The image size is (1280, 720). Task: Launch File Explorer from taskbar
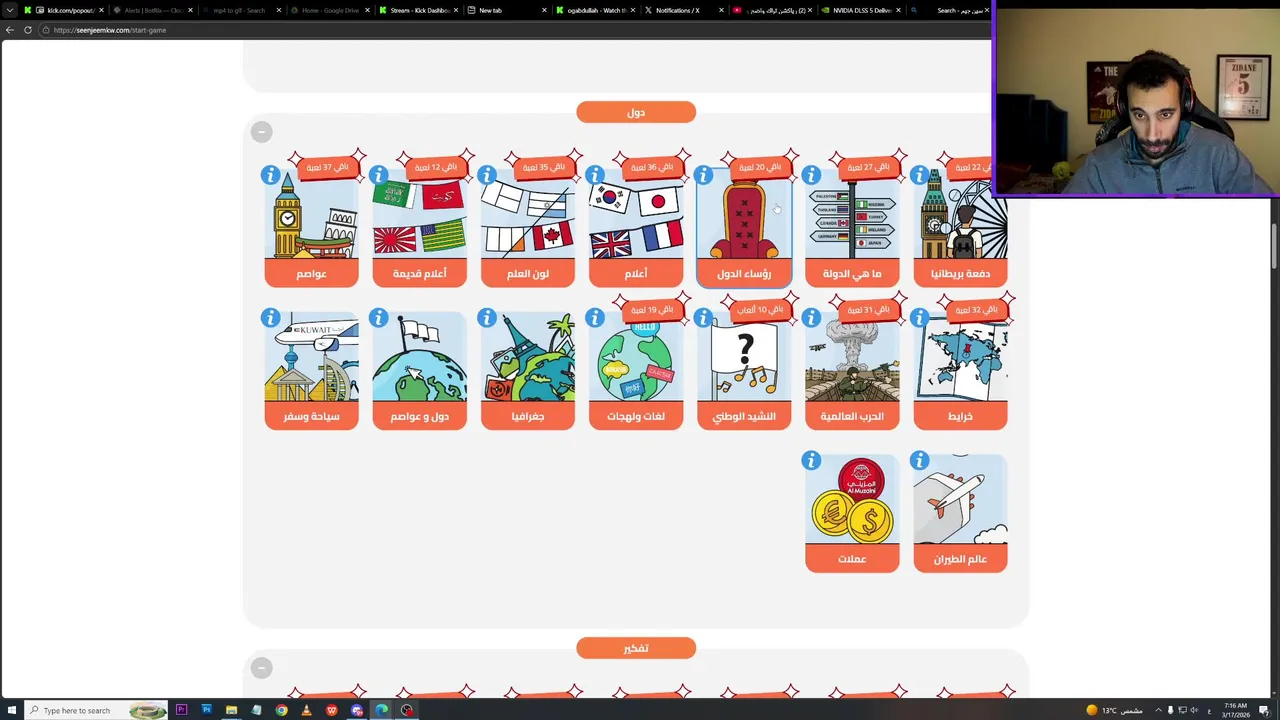tap(231, 710)
